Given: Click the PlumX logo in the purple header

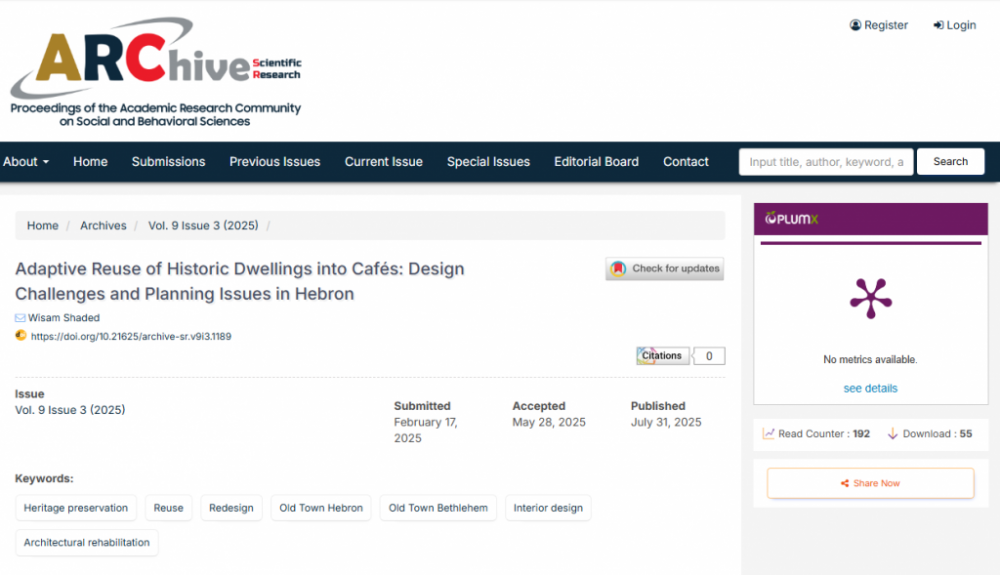Looking at the screenshot, I should click(x=791, y=219).
